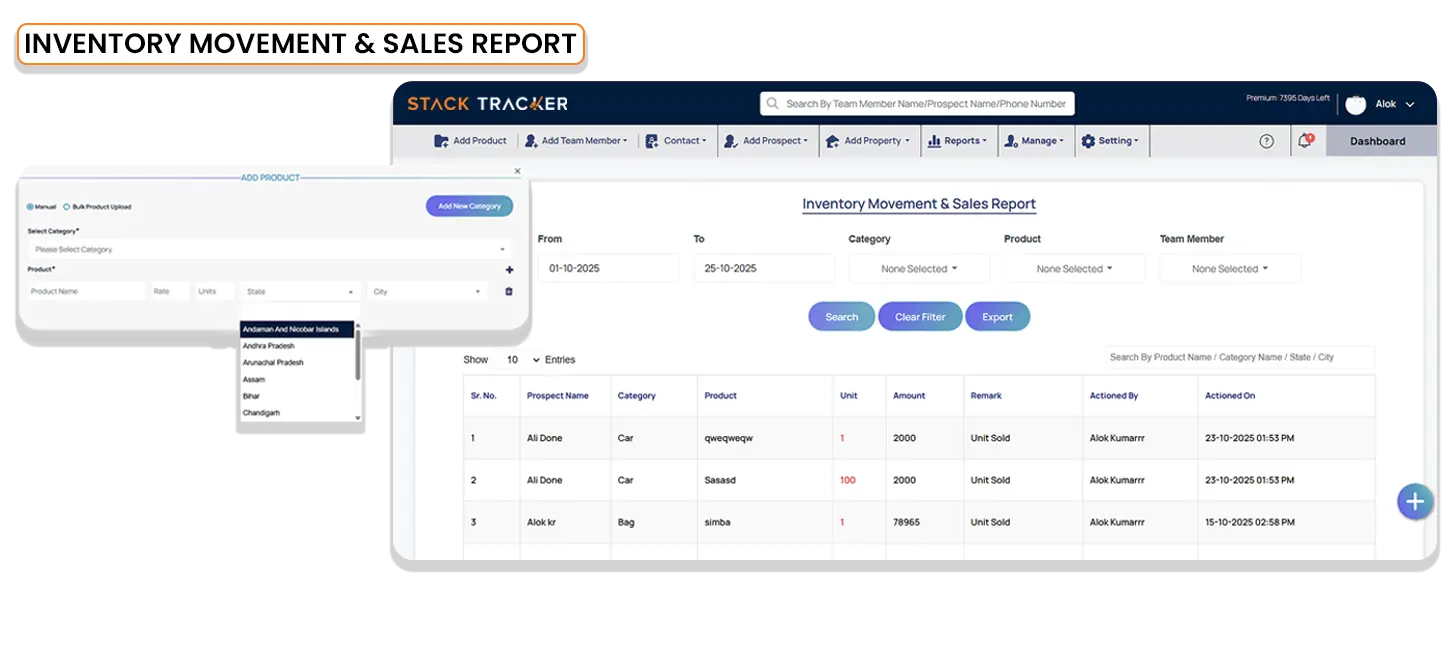Select the Bulk Product Upload radio option

(67, 207)
